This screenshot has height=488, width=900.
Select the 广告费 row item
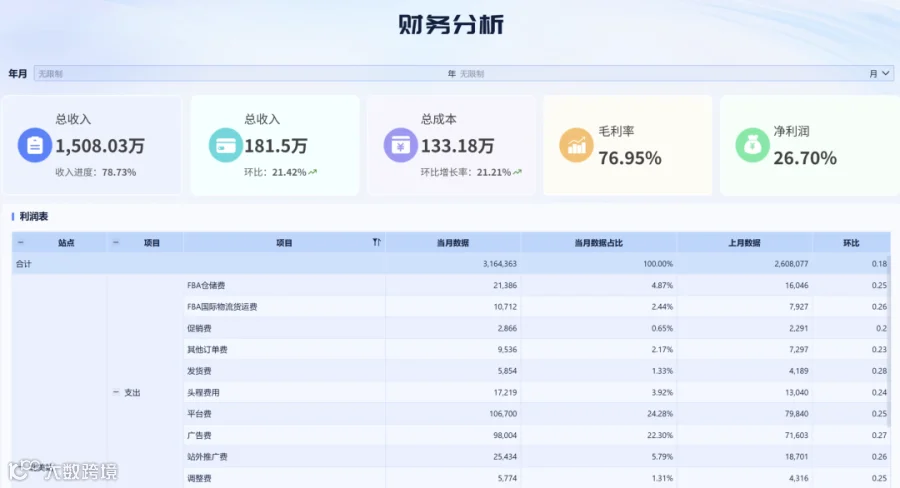click(199, 435)
